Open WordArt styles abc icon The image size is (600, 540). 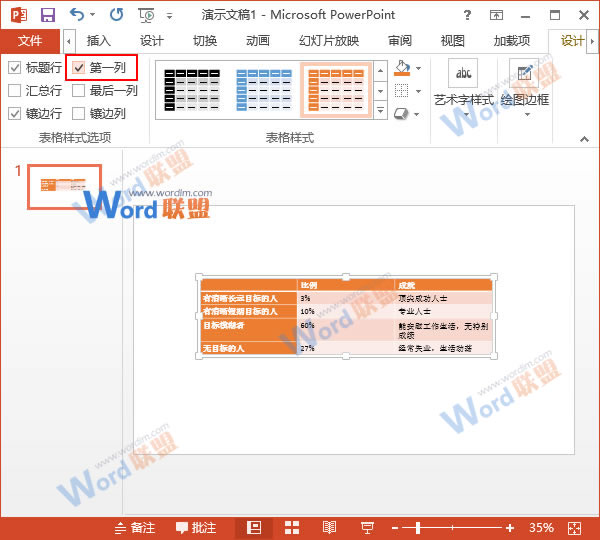coord(463,73)
